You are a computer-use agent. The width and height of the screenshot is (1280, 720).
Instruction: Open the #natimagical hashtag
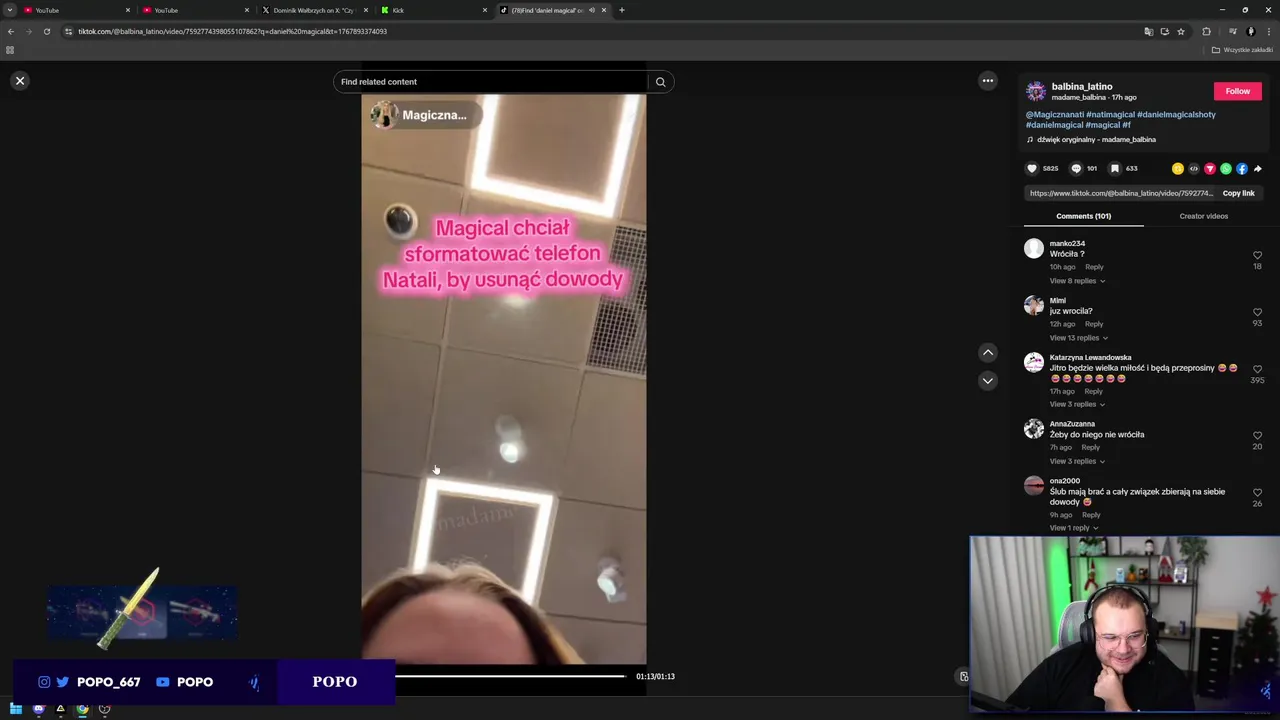[1110, 114]
